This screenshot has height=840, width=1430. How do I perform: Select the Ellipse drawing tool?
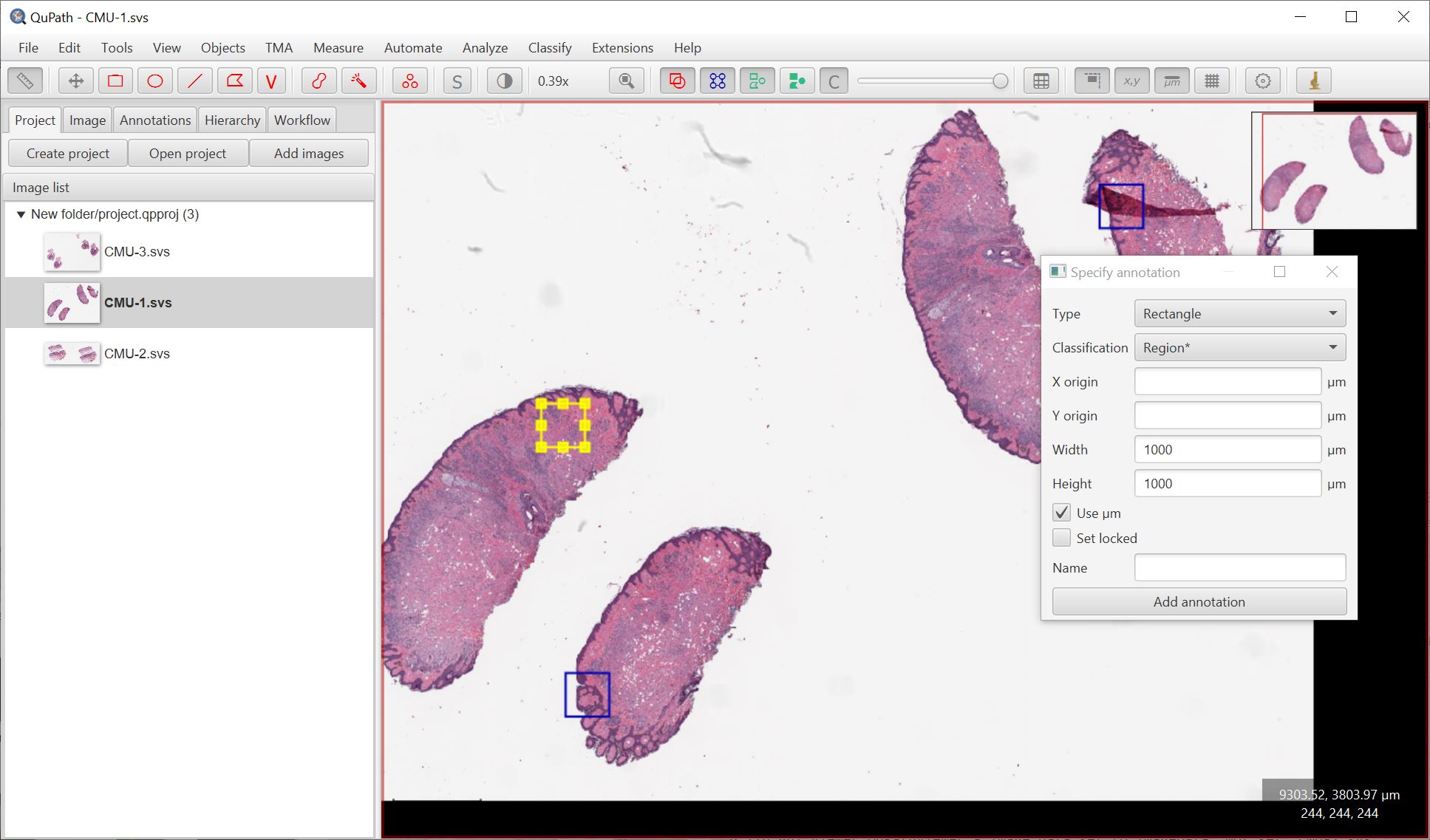point(155,81)
